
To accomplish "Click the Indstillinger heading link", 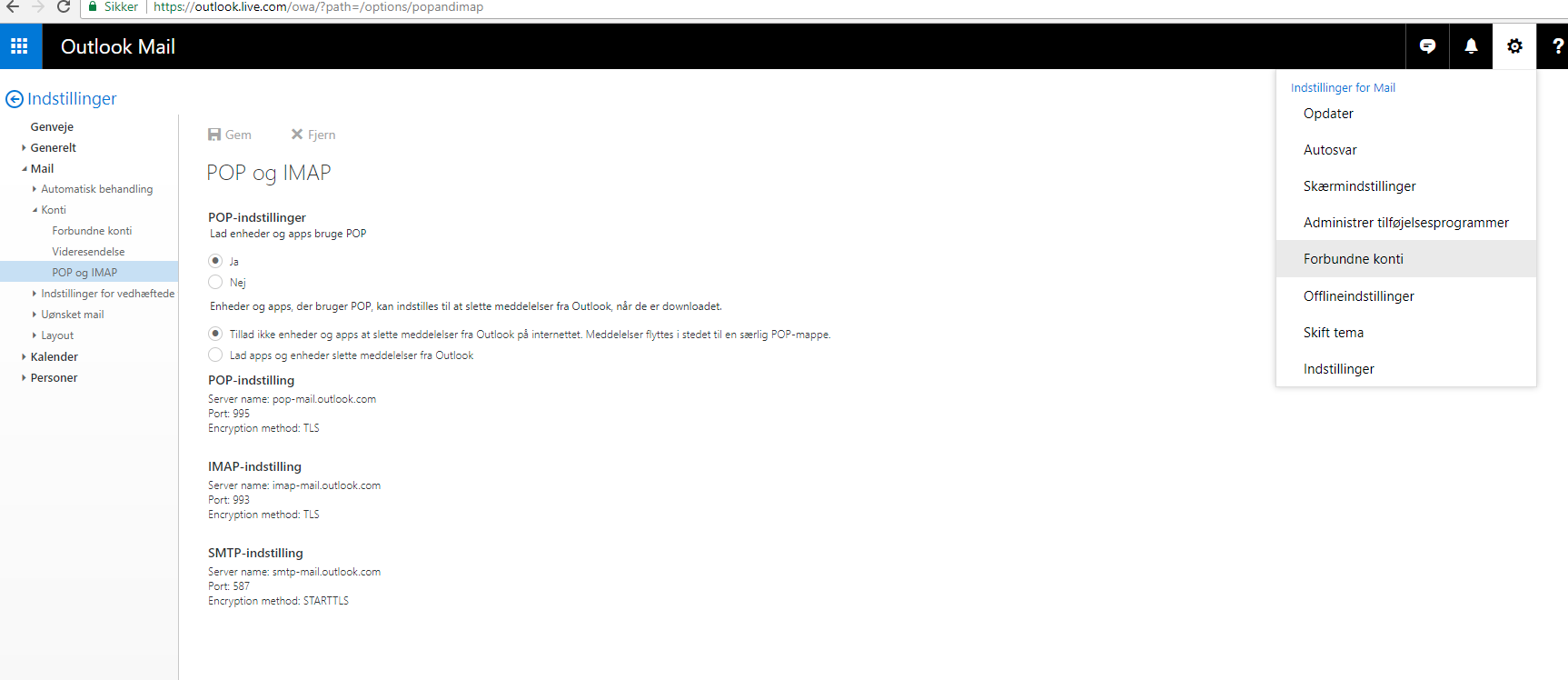I will (x=72, y=98).
